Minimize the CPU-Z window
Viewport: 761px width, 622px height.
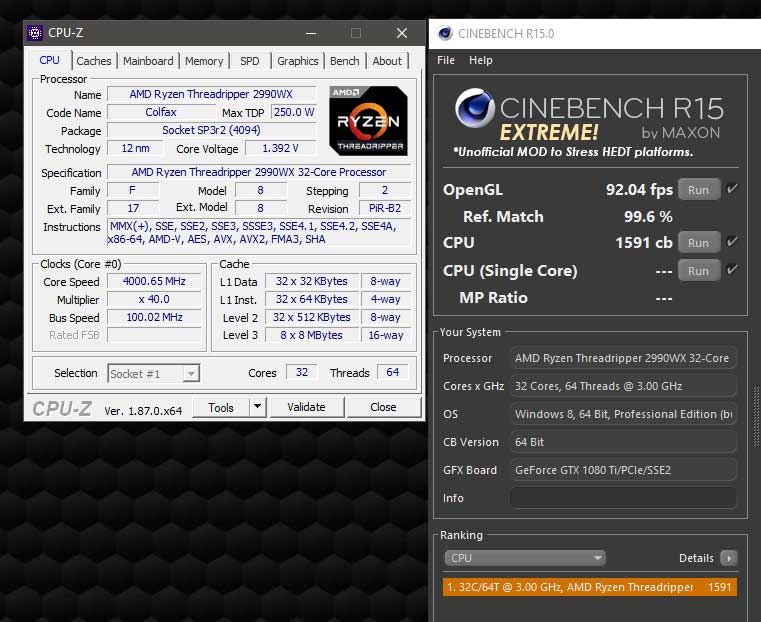311,33
